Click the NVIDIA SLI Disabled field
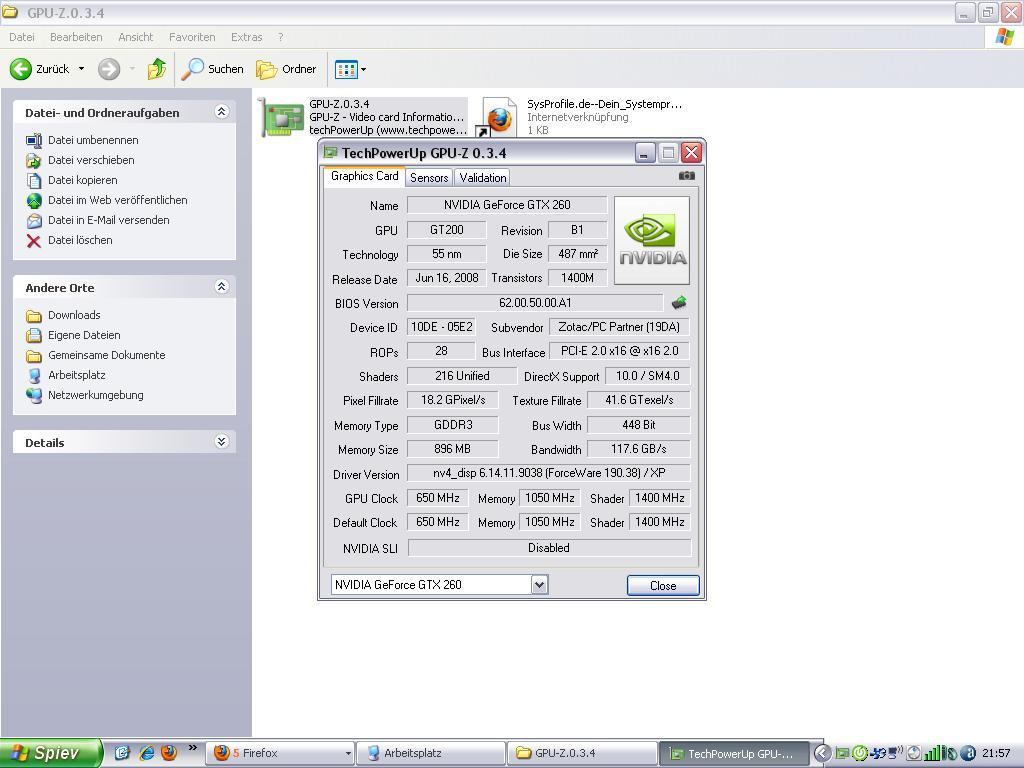Viewport: 1024px width, 768px height. click(x=549, y=548)
